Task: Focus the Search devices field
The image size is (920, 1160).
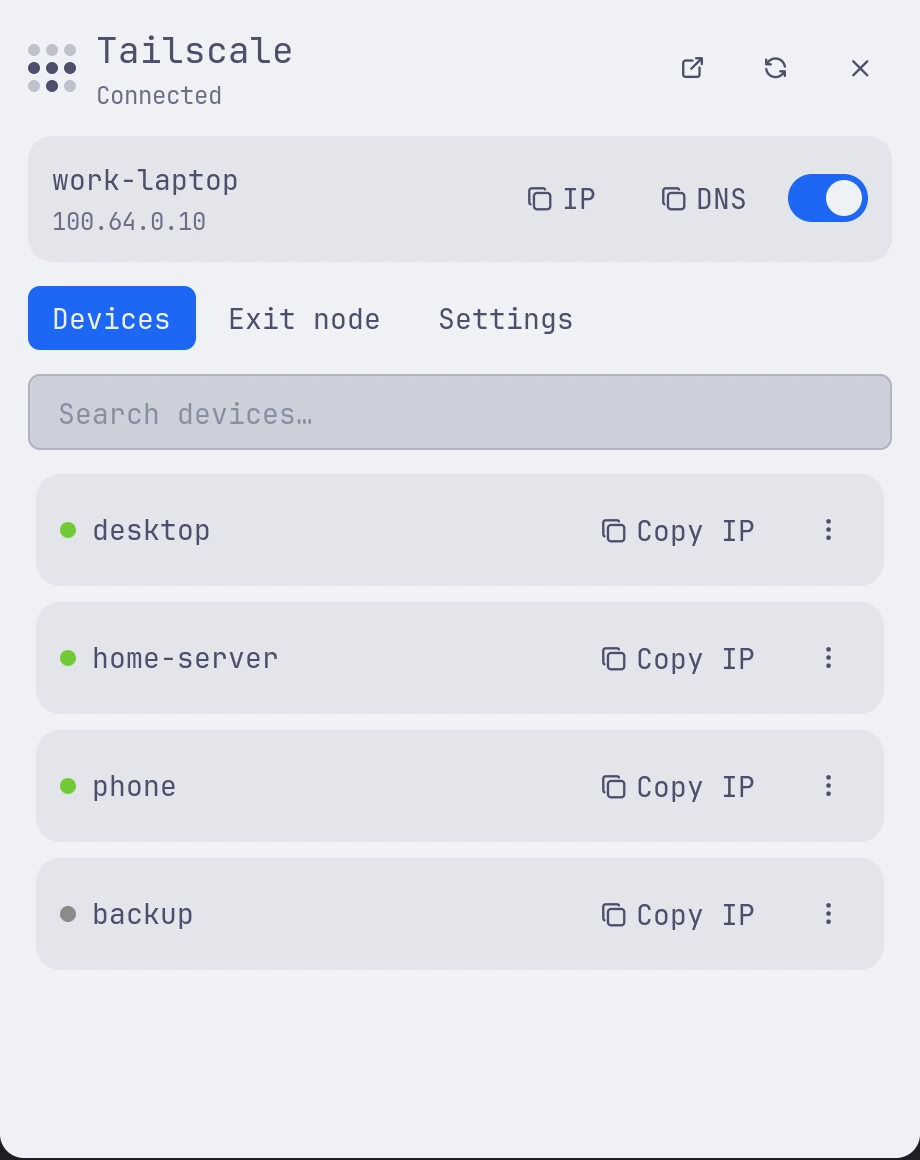Action: 460,412
